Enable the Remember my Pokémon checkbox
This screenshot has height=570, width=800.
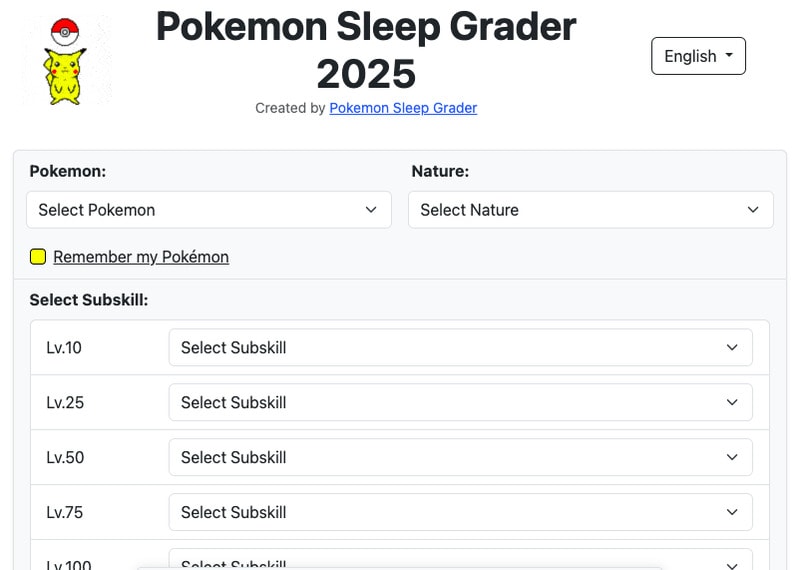pyautogui.click(x=38, y=257)
